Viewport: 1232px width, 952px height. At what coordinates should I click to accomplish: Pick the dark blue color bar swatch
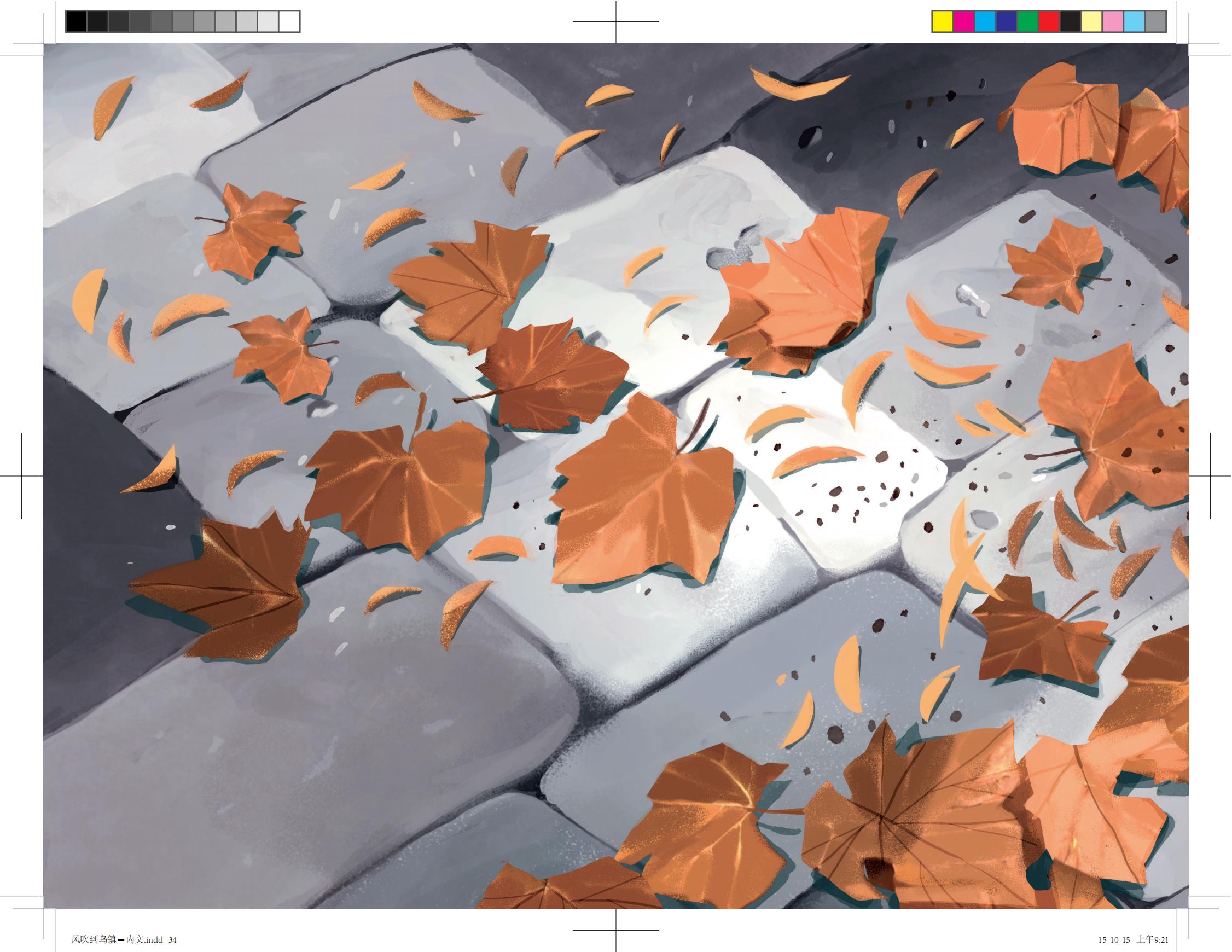click(x=1007, y=21)
